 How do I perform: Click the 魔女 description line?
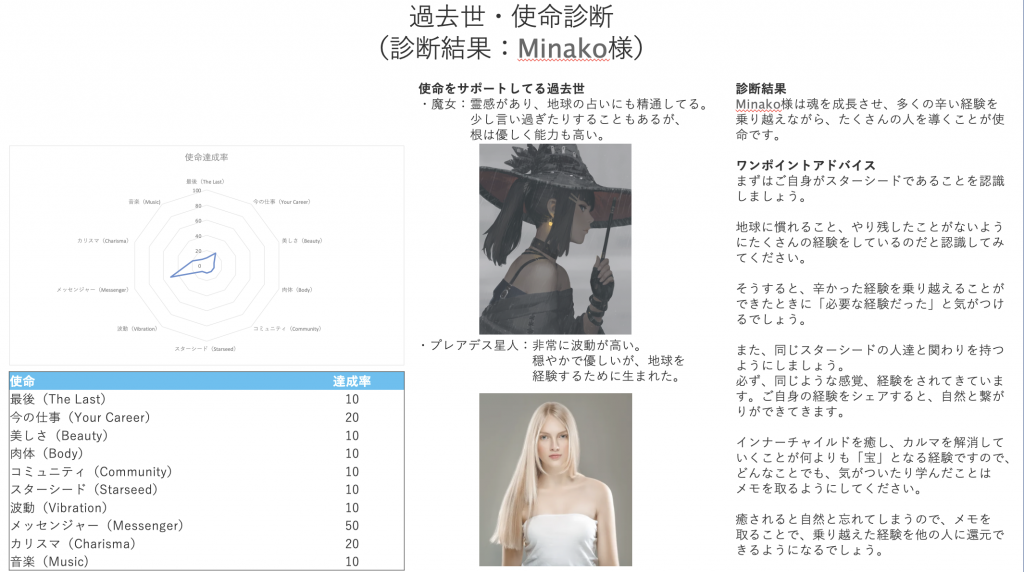pos(564,119)
